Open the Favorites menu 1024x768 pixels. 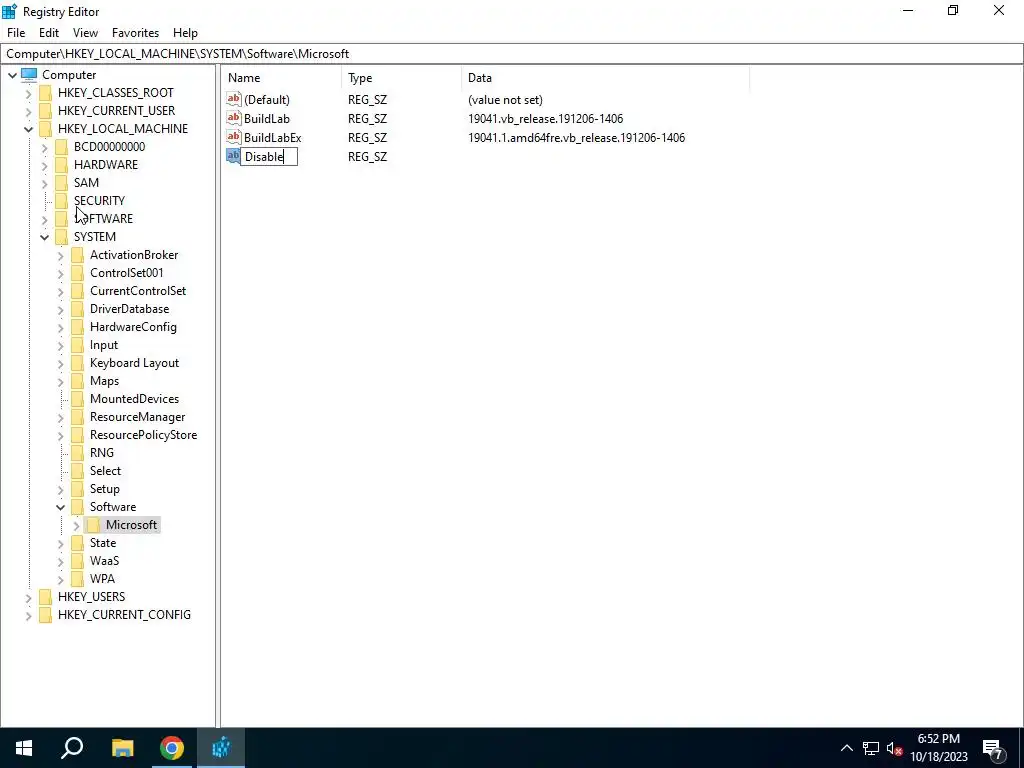pyautogui.click(x=135, y=33)
